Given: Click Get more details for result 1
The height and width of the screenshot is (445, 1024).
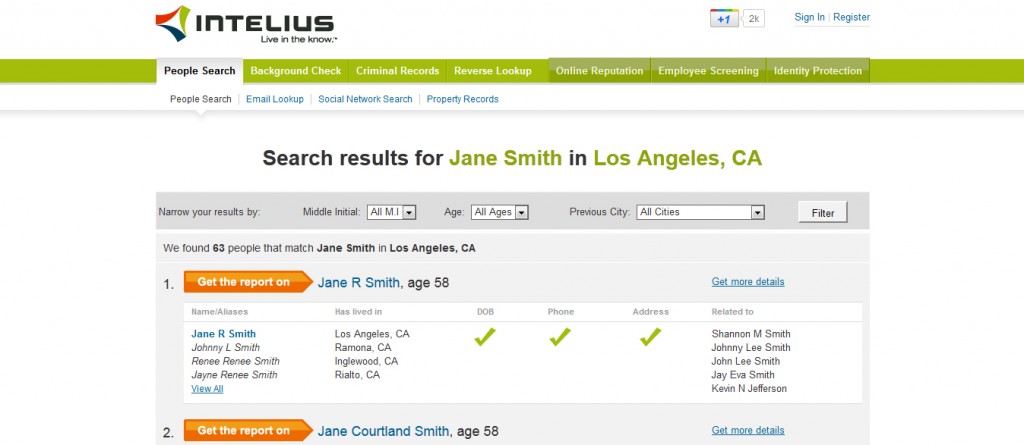Looking at the screenshot, I should click(748, 282).
